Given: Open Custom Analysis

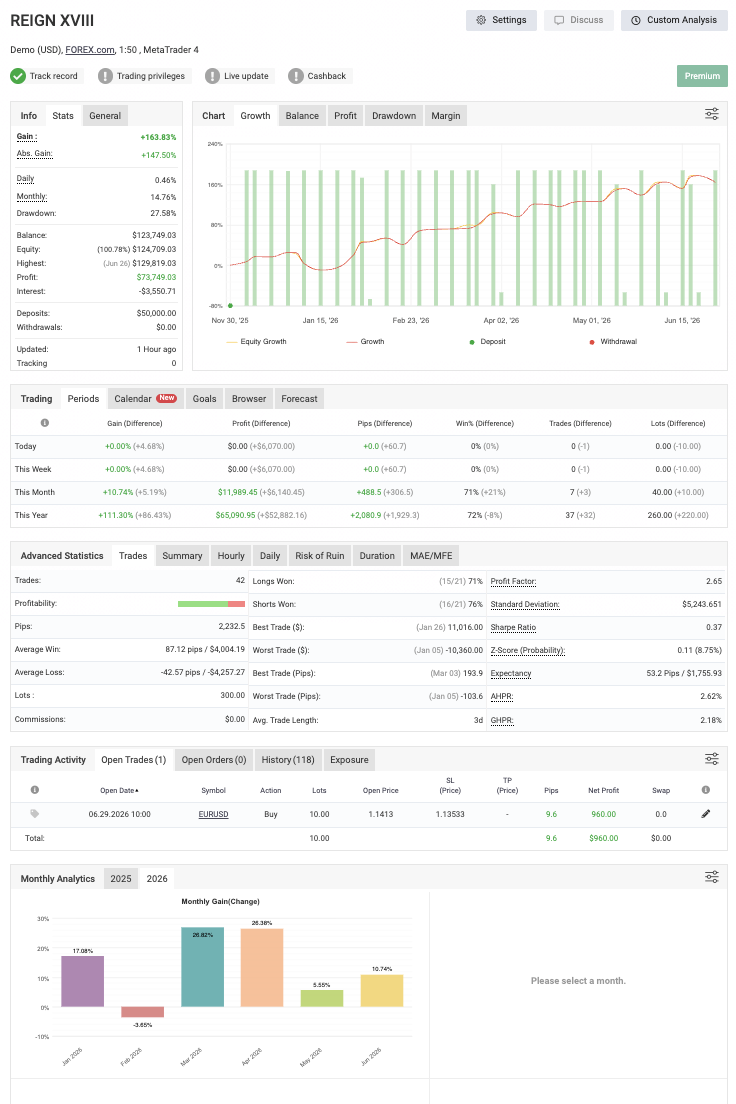Looking at the screenshot, I should pyautogui.click(x=674, y=20).
